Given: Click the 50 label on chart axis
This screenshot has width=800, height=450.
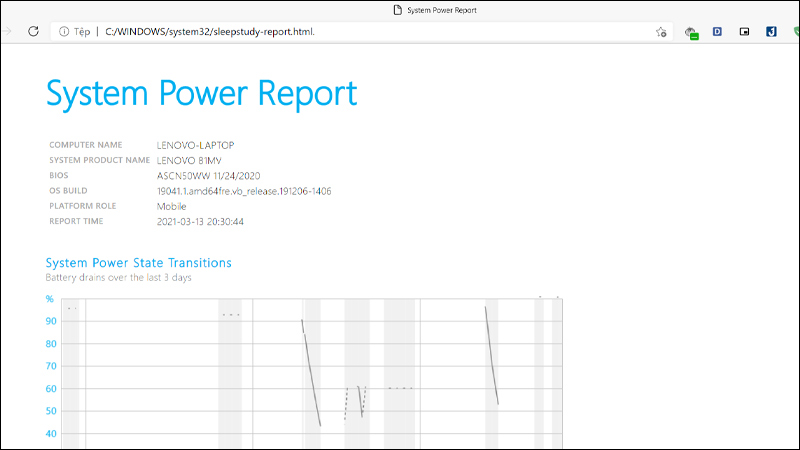Looking at the screenshot, I should point(51,411).
